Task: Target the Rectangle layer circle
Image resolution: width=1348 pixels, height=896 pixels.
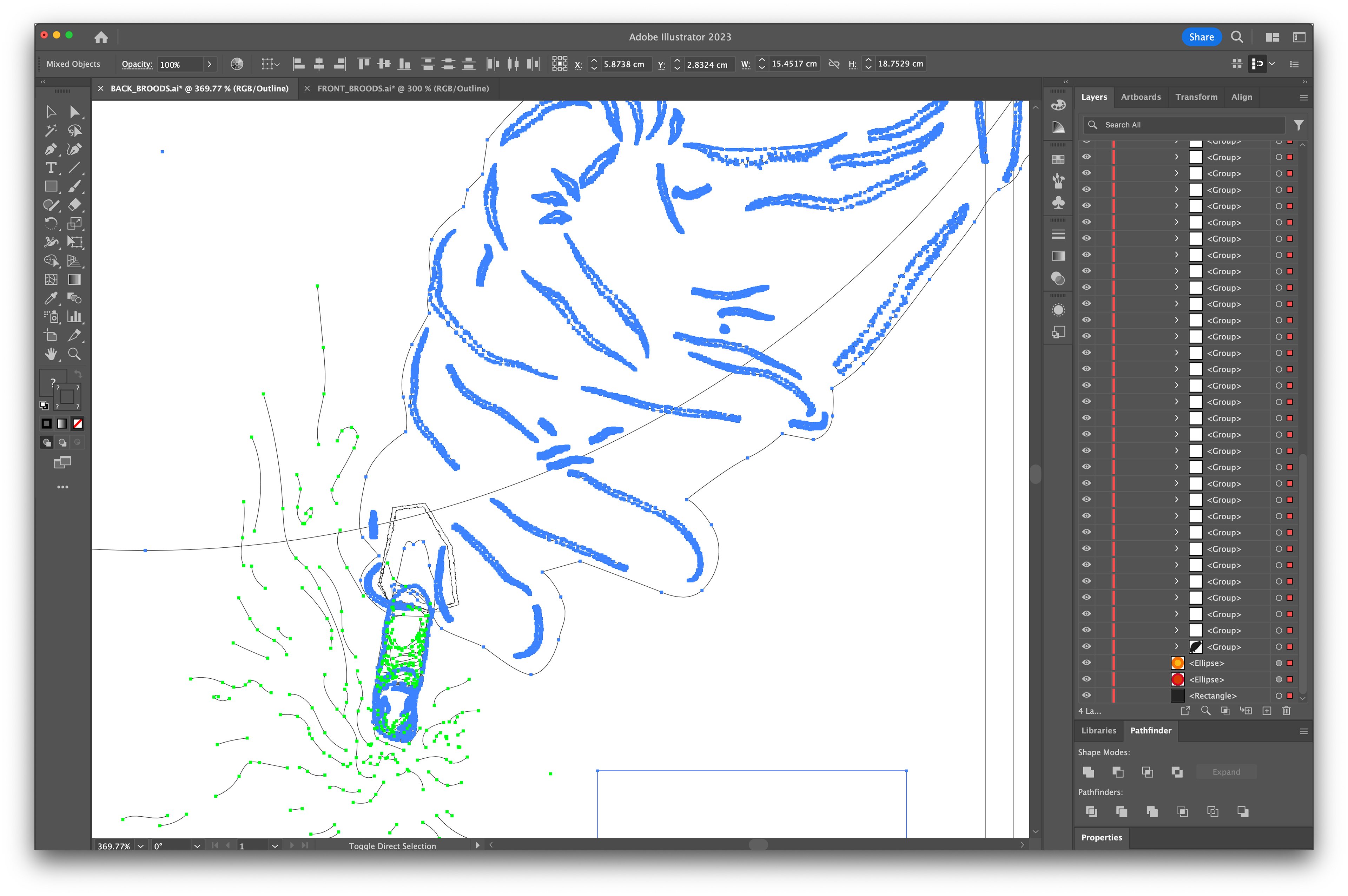Action: [x=1279, y=696]
